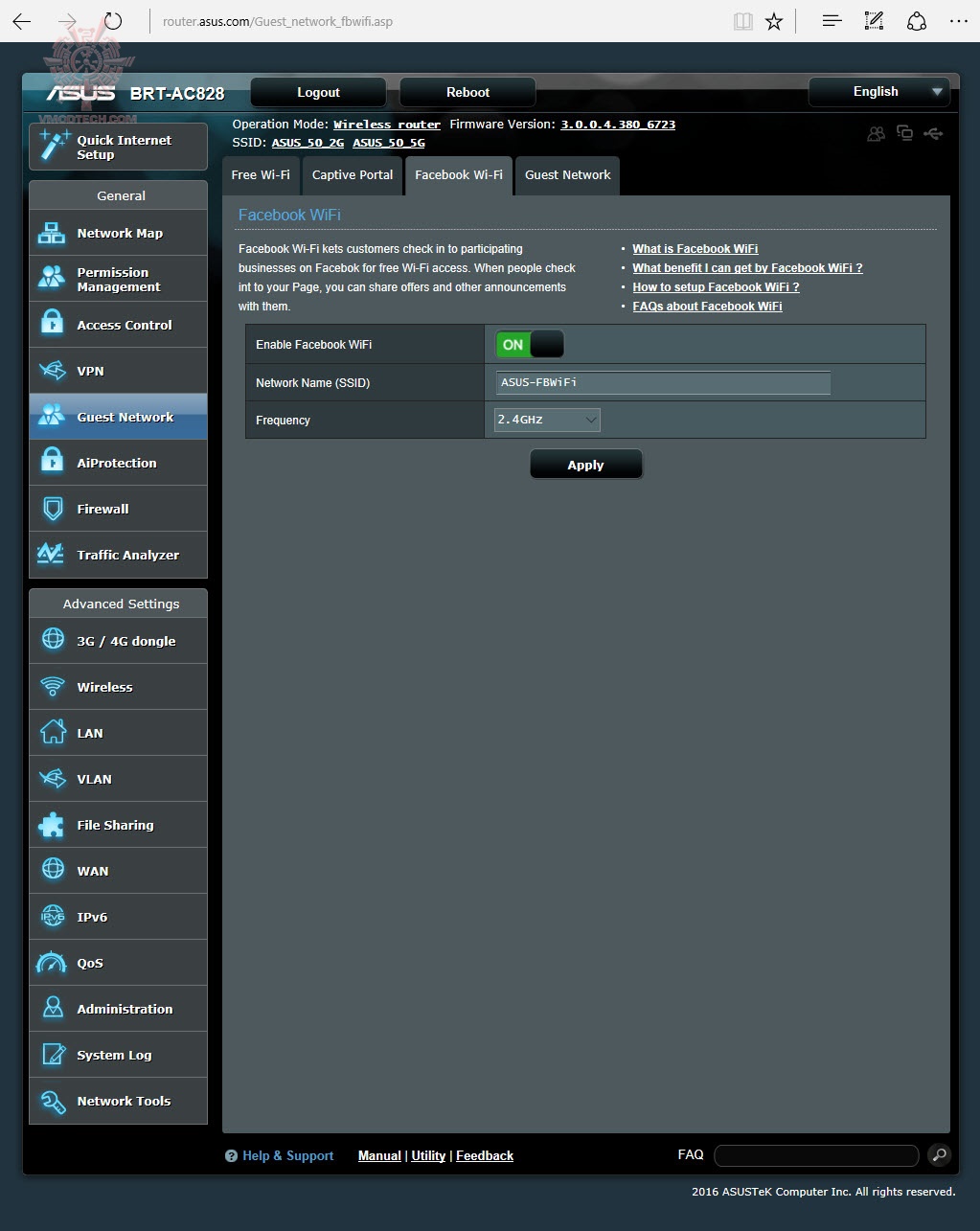The height and width of the screenshot is (1231, 980).
Task: Click the browser address bar URL
Action: click(x=278, y=21)
